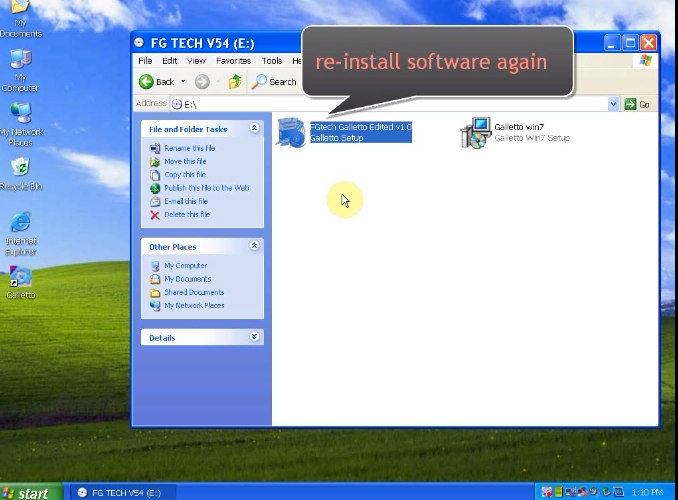Open the Search tool in toolbar
This screenshot has width=678, height=500.
coord(275,81)
